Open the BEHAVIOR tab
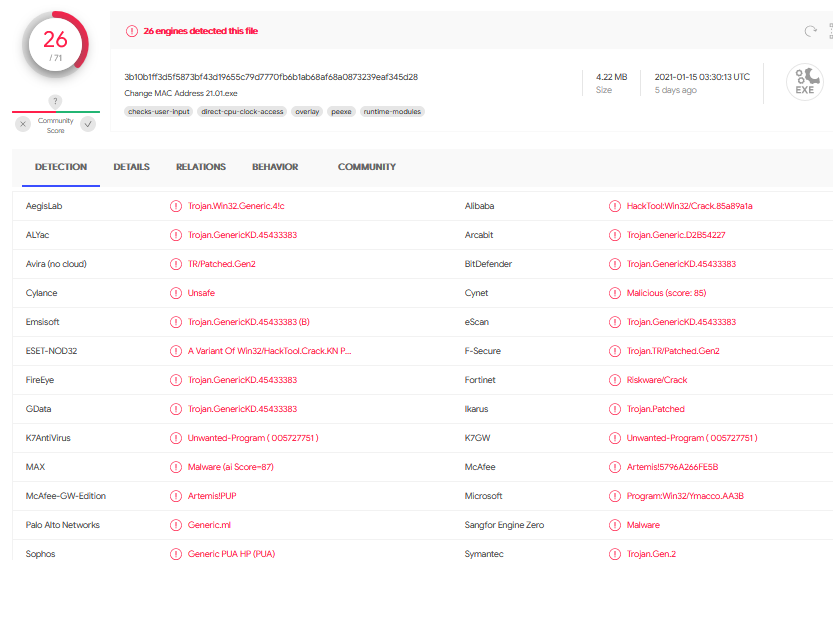 (275, 167)
